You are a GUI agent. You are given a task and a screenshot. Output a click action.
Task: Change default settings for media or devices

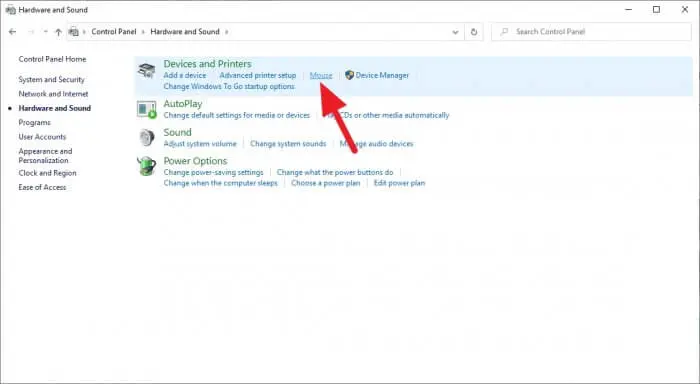pos(237,115)
